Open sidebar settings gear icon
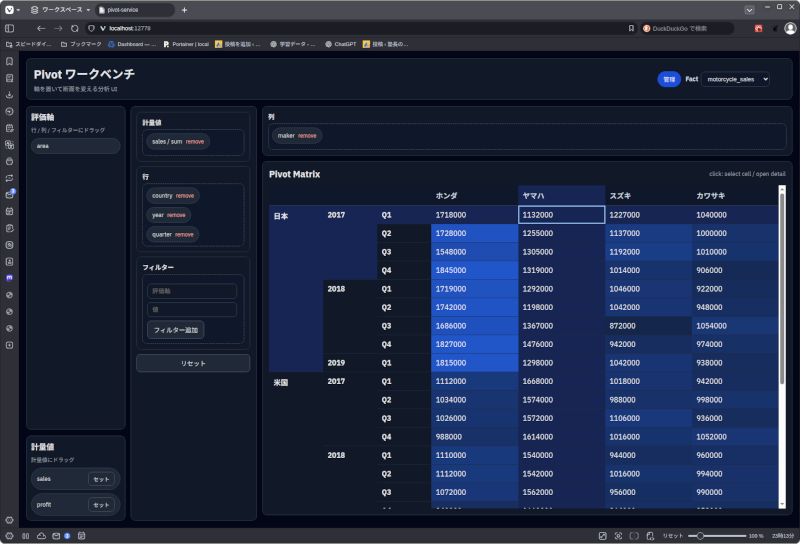 10,520
